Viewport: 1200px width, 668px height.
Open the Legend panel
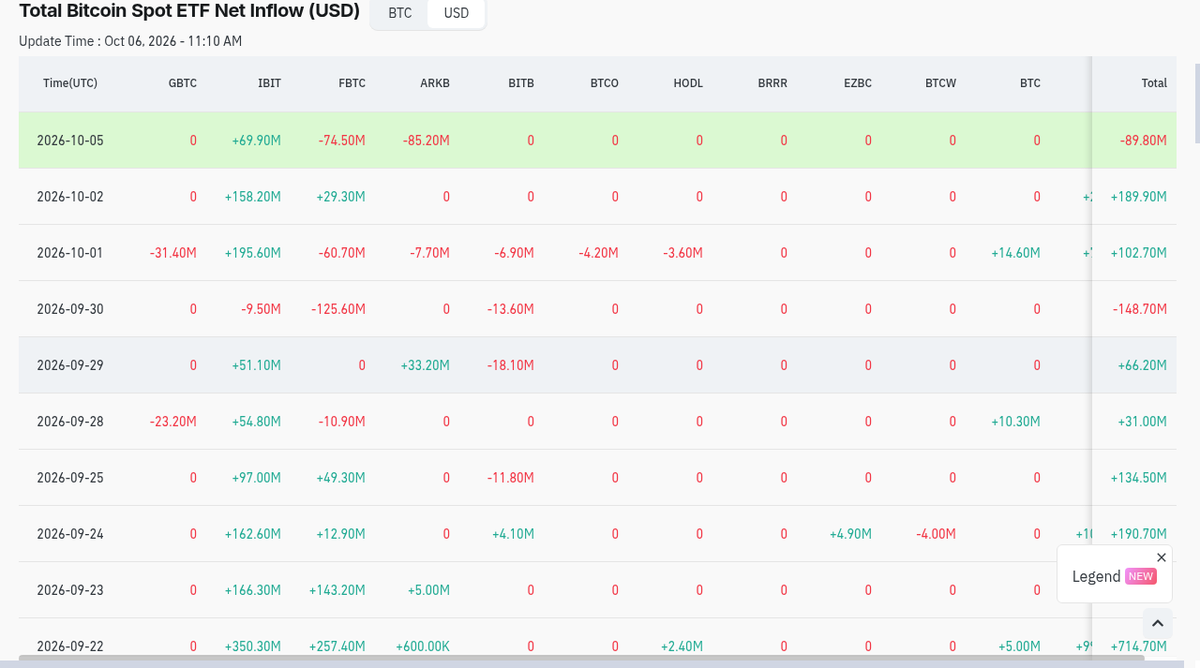1114,576
